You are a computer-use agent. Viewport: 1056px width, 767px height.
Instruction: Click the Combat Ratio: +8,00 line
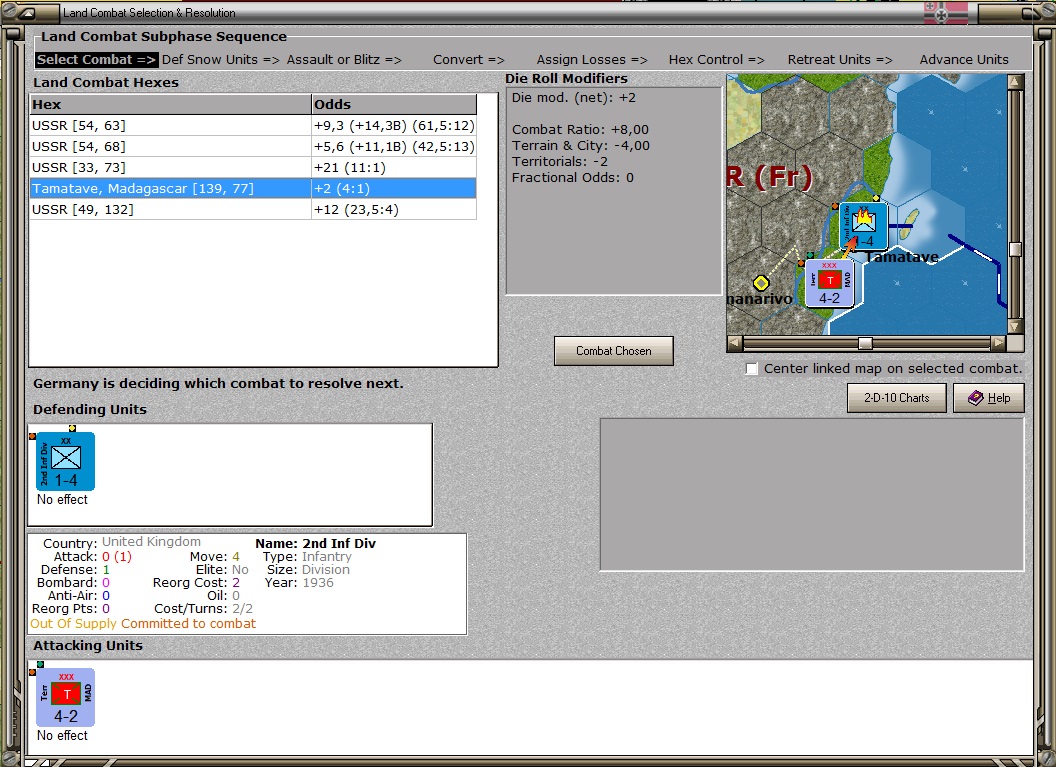click(x=581, y=130)
